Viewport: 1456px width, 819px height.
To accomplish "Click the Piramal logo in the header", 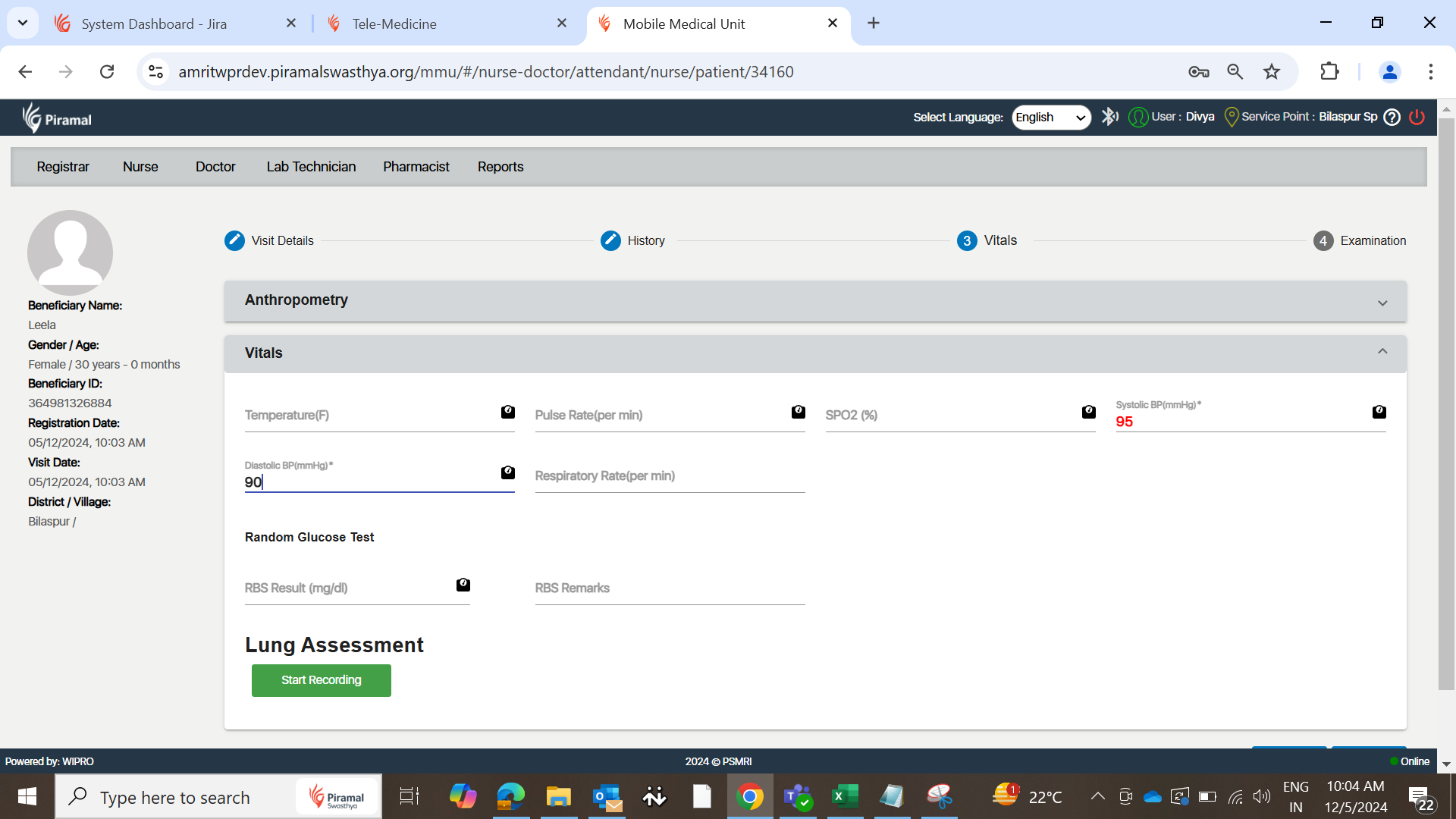I will (x=57, y=118).
